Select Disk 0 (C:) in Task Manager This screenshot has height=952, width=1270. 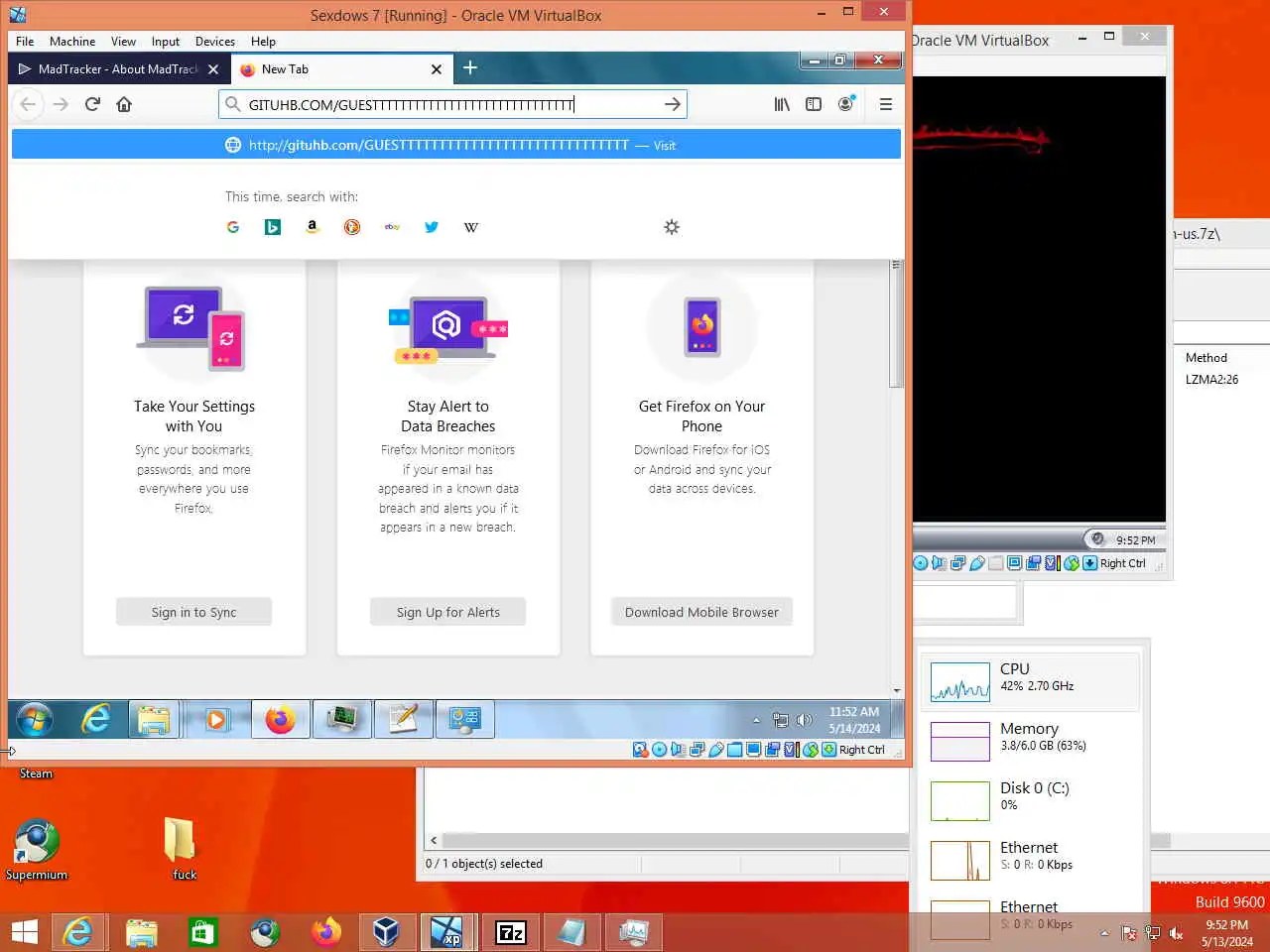point(1030,799)
